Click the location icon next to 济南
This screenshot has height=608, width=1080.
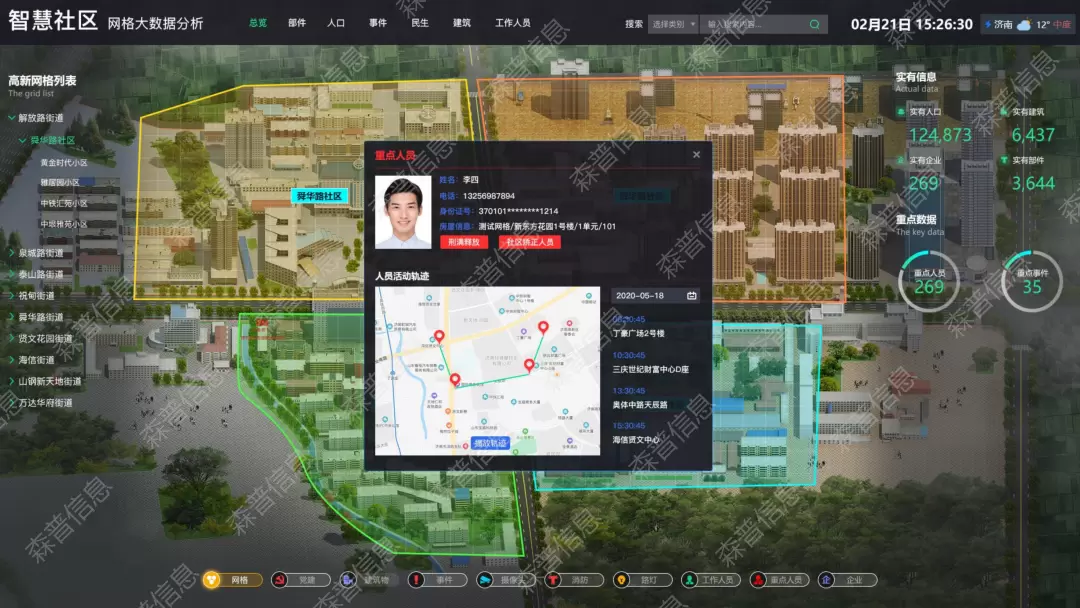(988, 25)
